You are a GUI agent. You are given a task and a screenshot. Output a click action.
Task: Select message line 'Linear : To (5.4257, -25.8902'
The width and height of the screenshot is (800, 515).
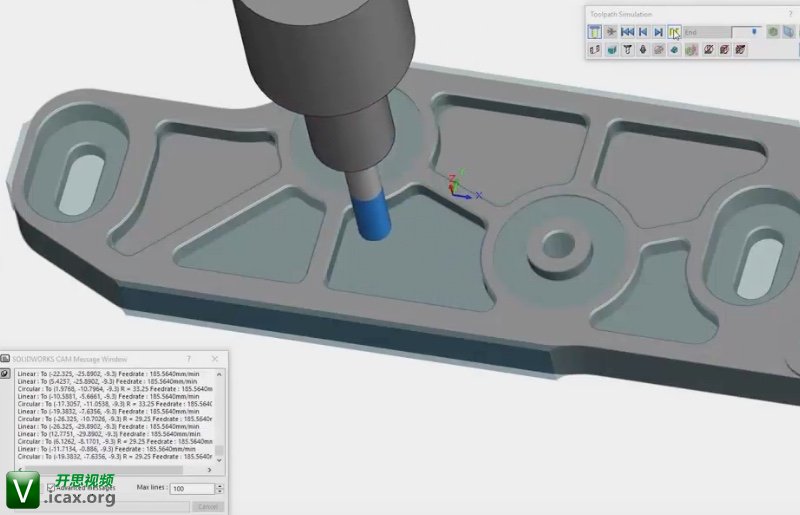[x=107, y=381]
